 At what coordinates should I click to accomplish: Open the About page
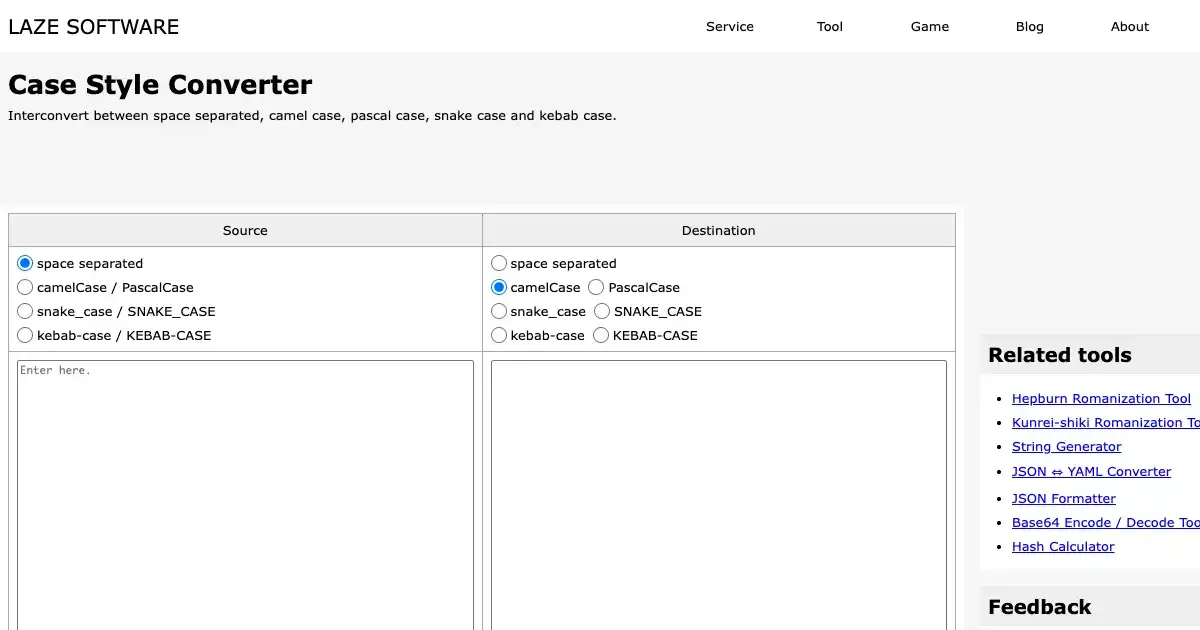tap(1129, 27)
